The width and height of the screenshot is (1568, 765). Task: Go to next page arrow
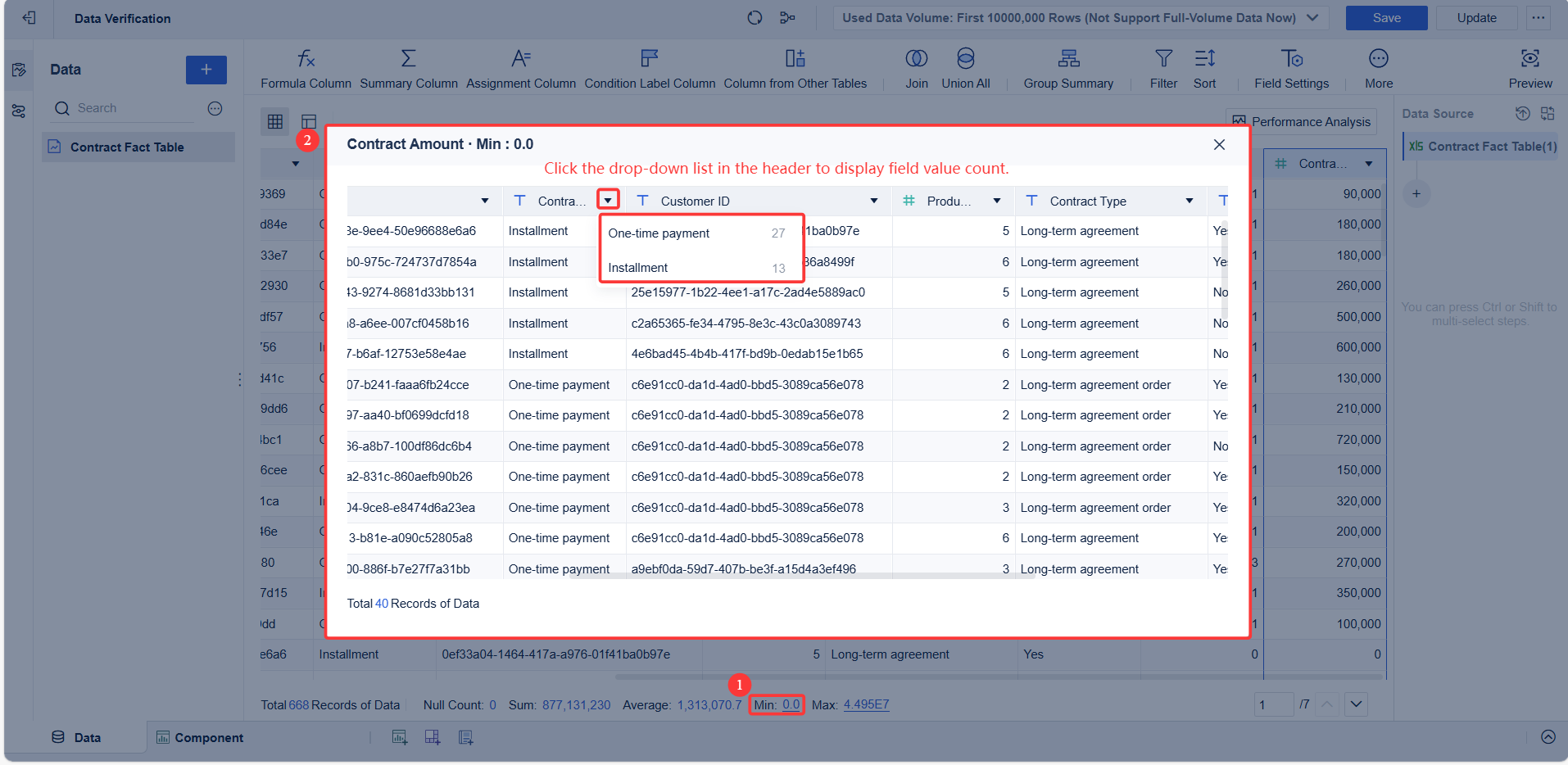tap(1357, 704)
